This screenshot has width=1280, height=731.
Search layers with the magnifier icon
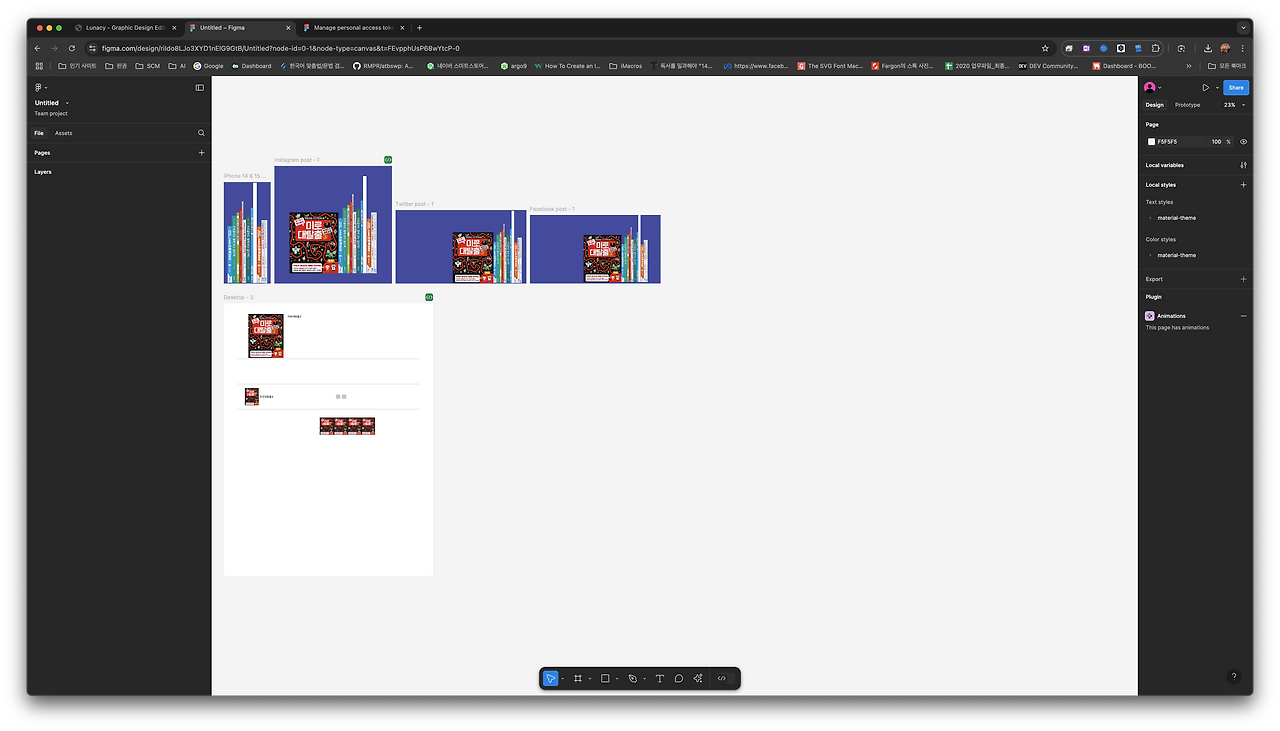coord(201,133)
